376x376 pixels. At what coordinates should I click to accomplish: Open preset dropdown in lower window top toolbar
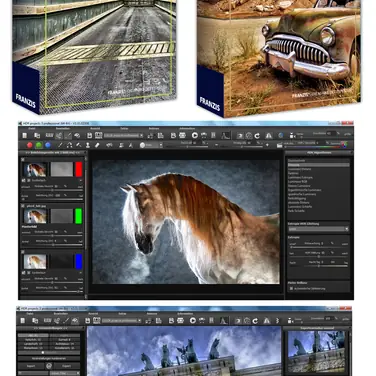pos(122,321)
